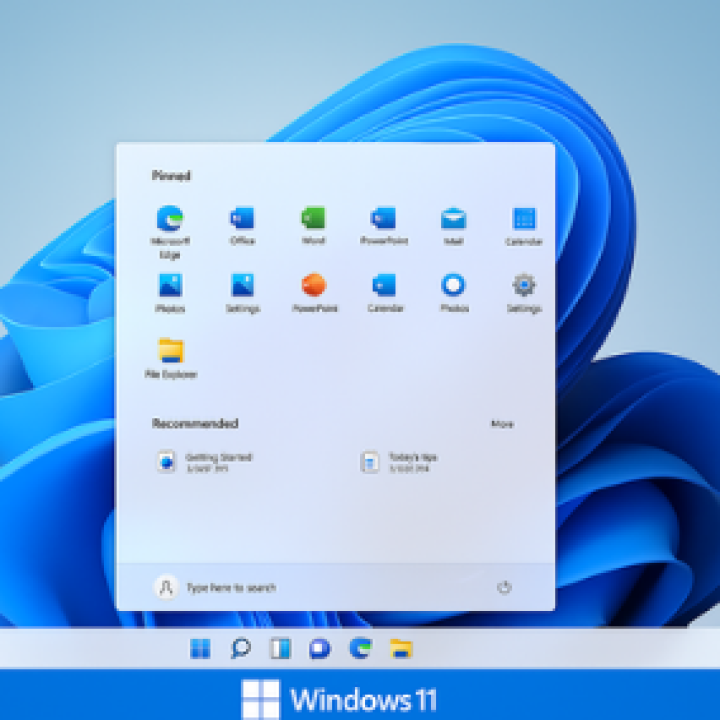
Task: Open File Explorer from the taskbar
Action: 401,649
